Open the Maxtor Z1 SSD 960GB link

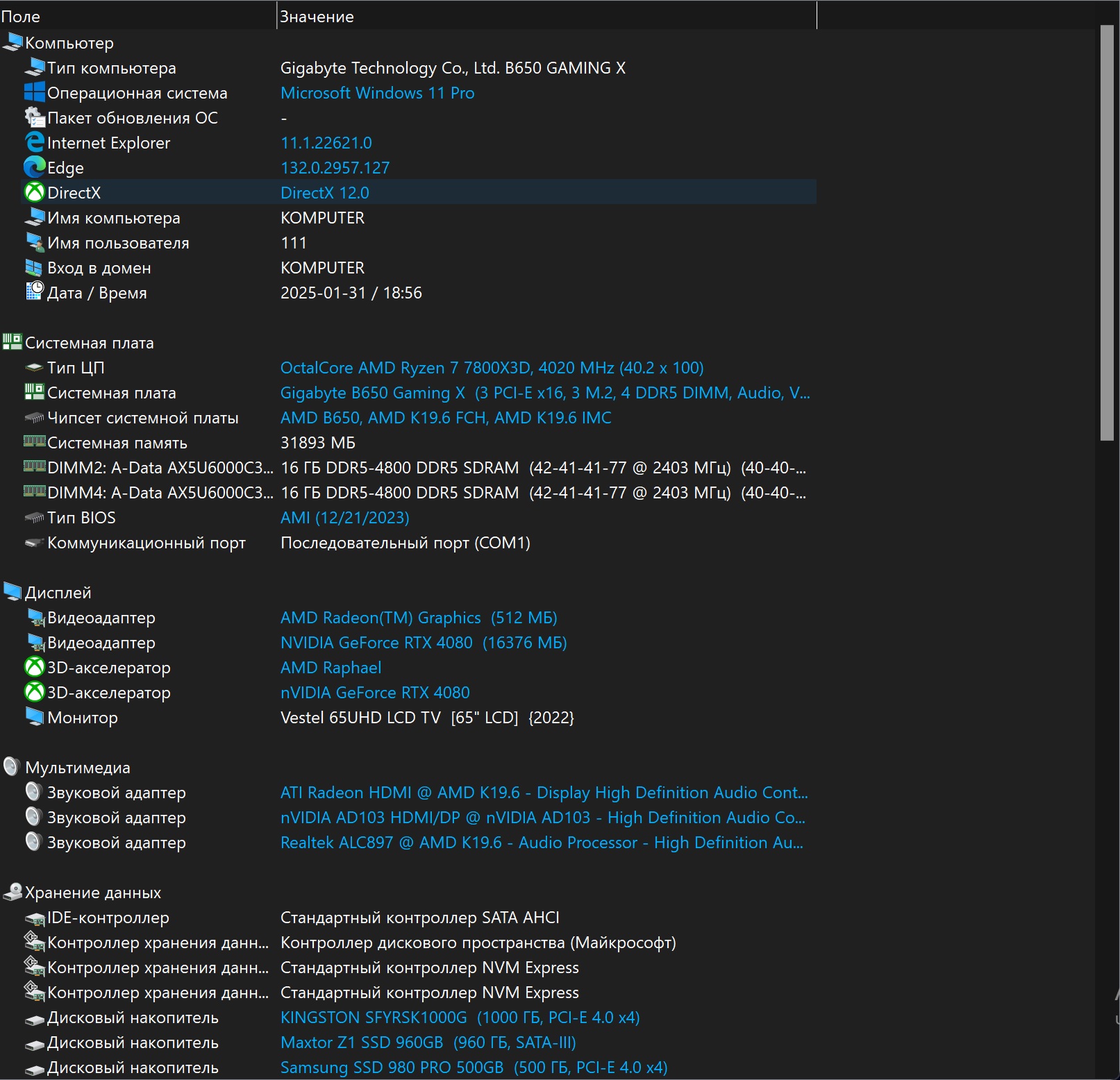[428, 1043]
